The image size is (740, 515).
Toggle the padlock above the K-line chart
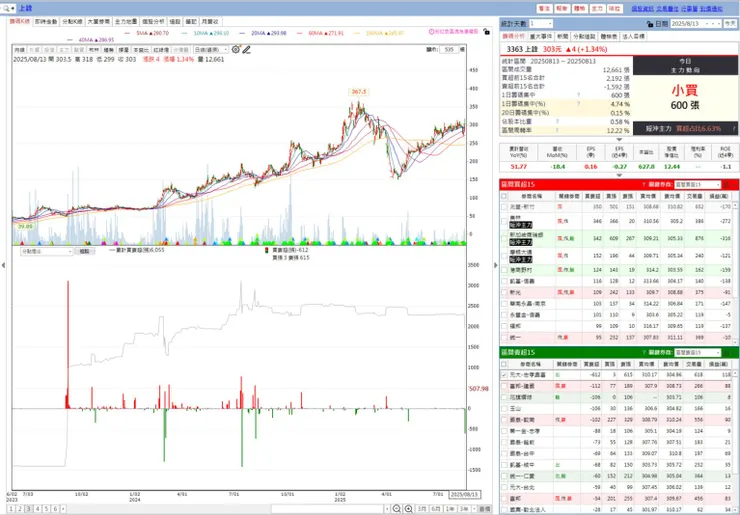[486, 32]
